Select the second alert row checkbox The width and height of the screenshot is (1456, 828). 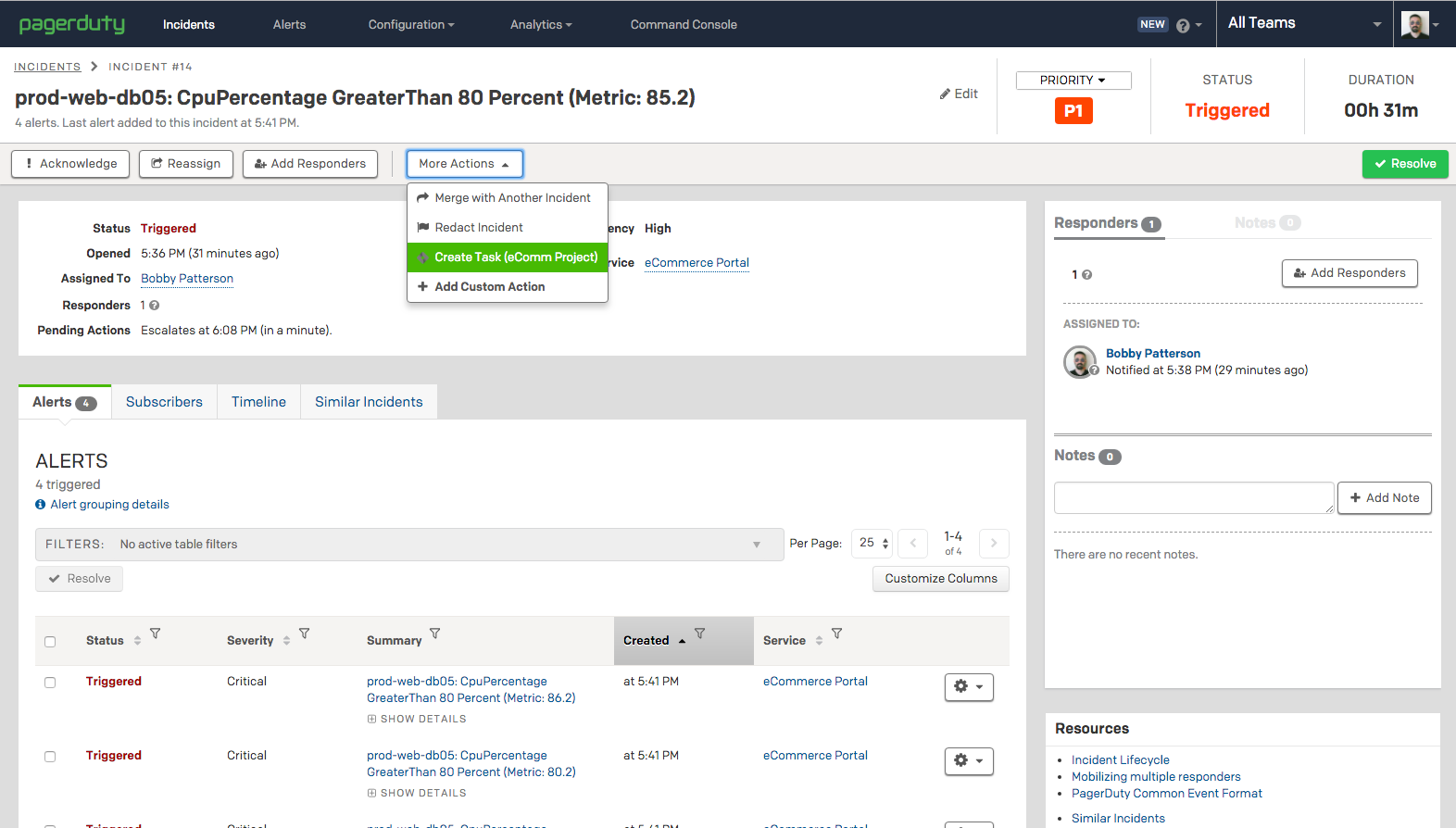[x=50, y=757]
